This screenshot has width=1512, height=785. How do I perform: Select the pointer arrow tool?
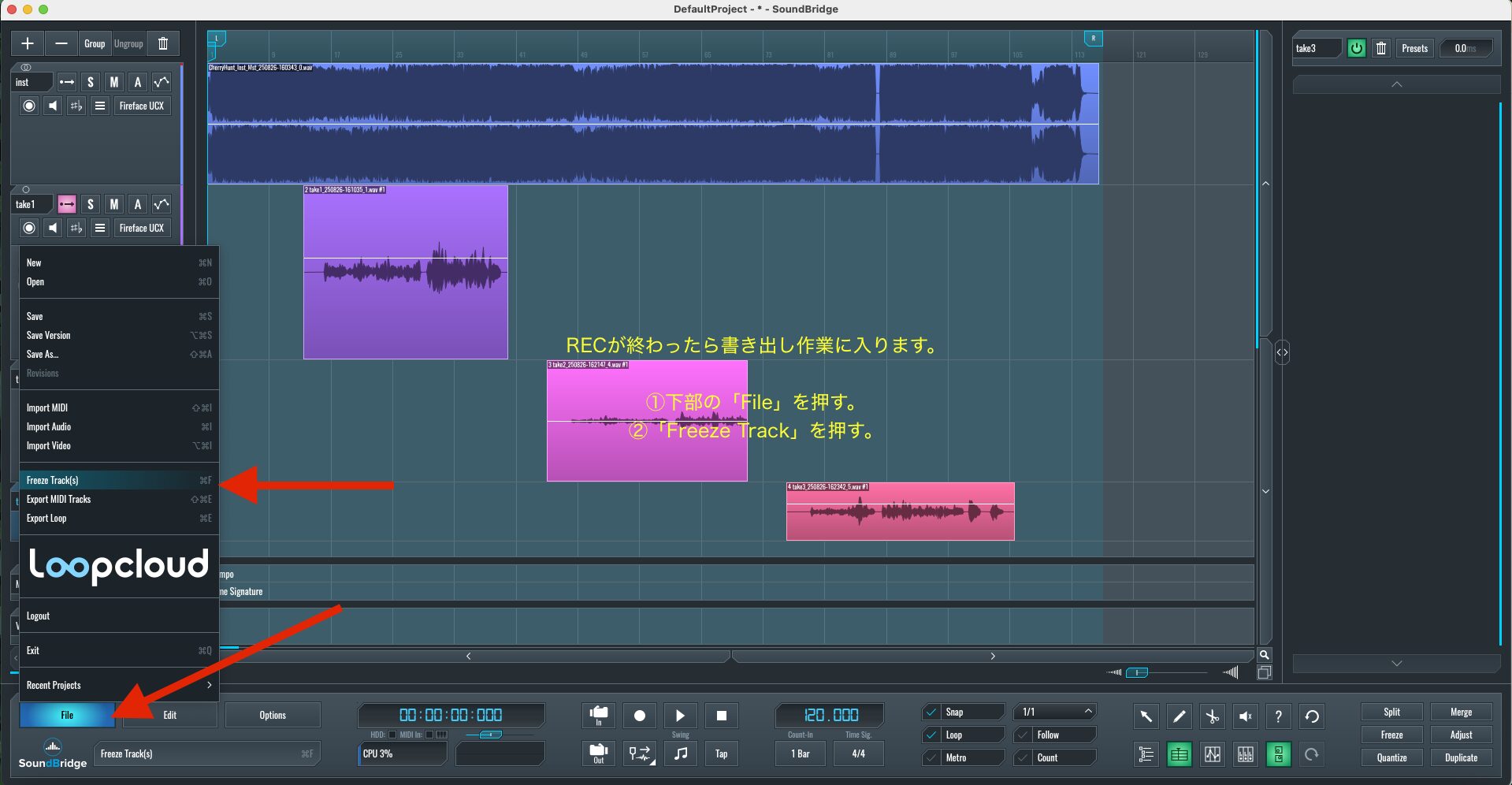[x=1146, y=716]
